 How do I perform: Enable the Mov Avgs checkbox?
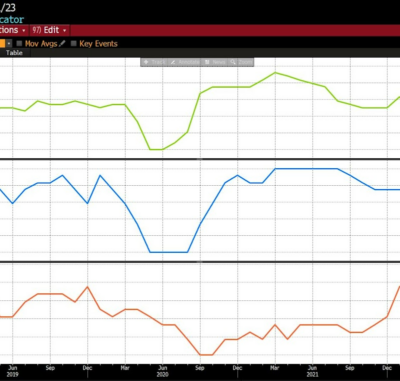(x=19, y=44)
